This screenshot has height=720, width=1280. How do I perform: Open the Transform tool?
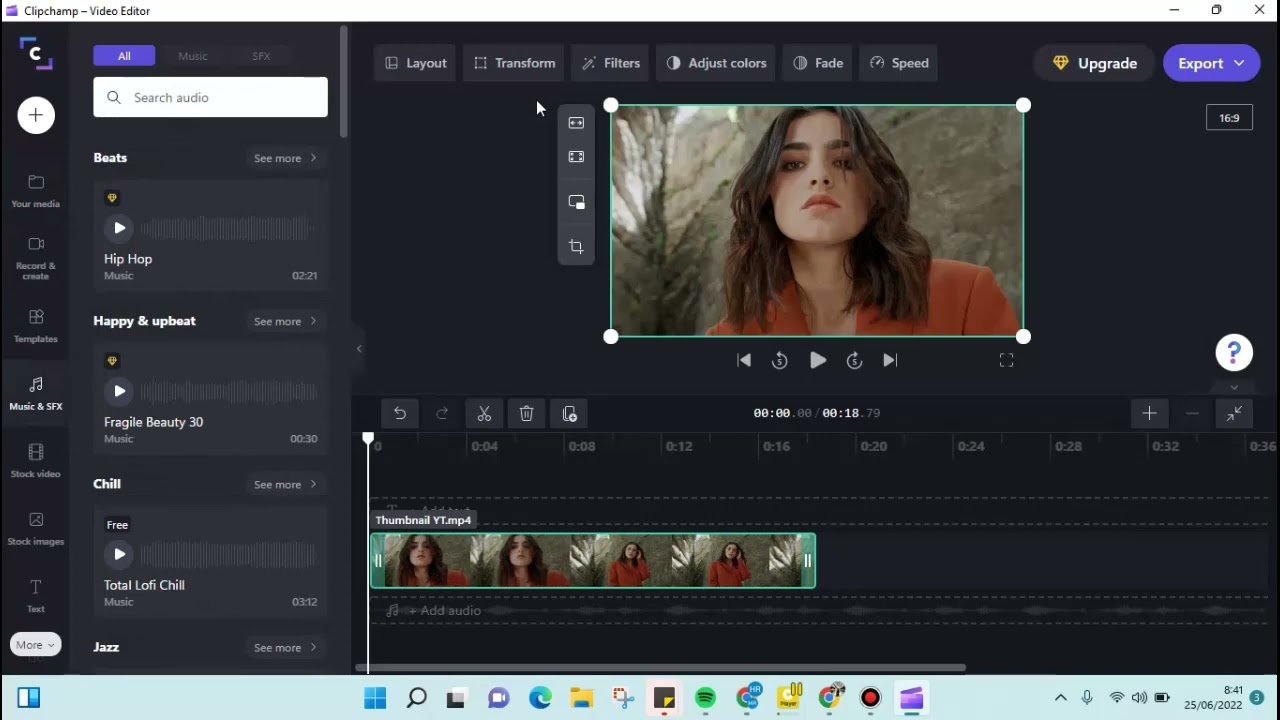tap(514, 63)
